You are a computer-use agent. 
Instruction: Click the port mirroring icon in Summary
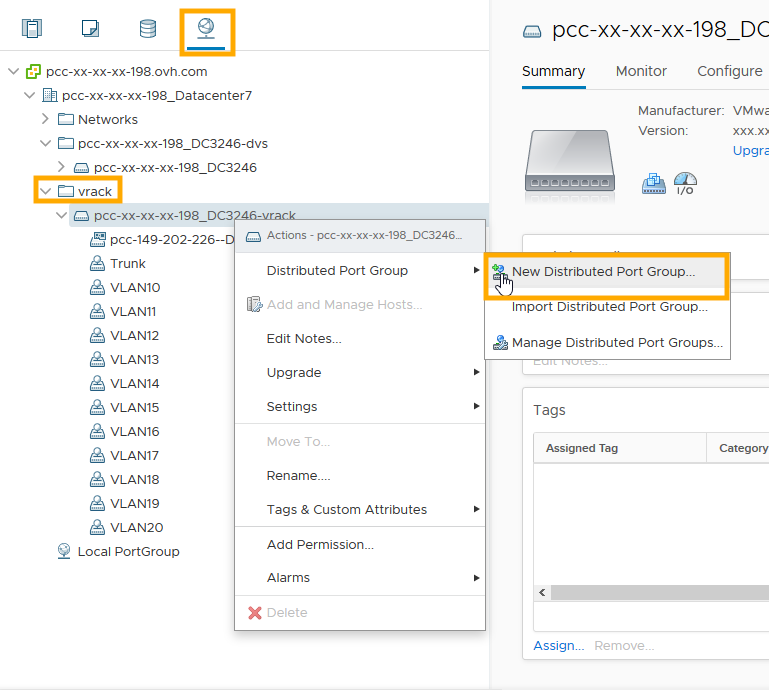(x=654, y=184)
